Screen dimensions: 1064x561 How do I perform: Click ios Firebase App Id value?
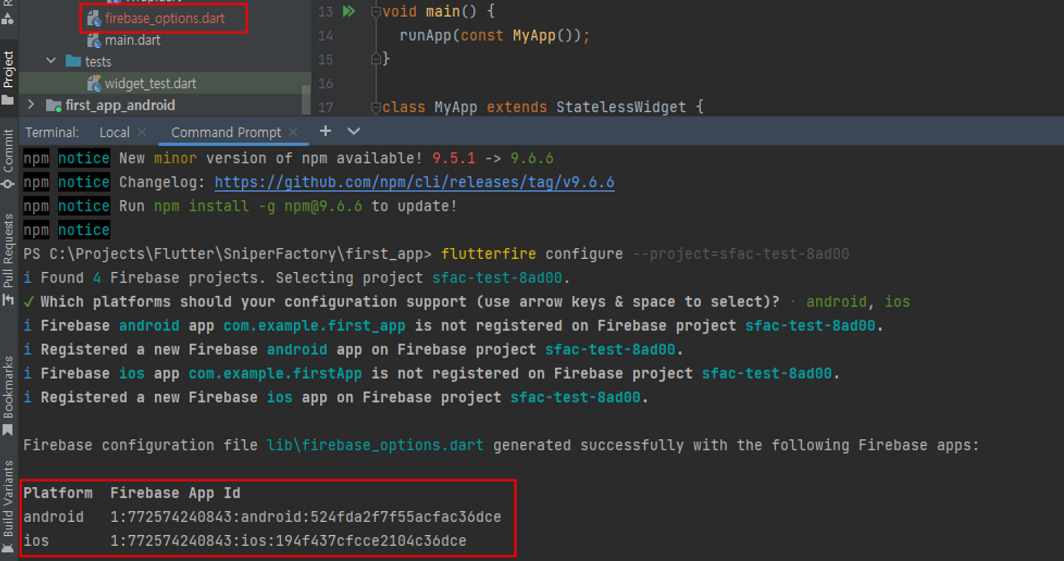pos(288,541)
